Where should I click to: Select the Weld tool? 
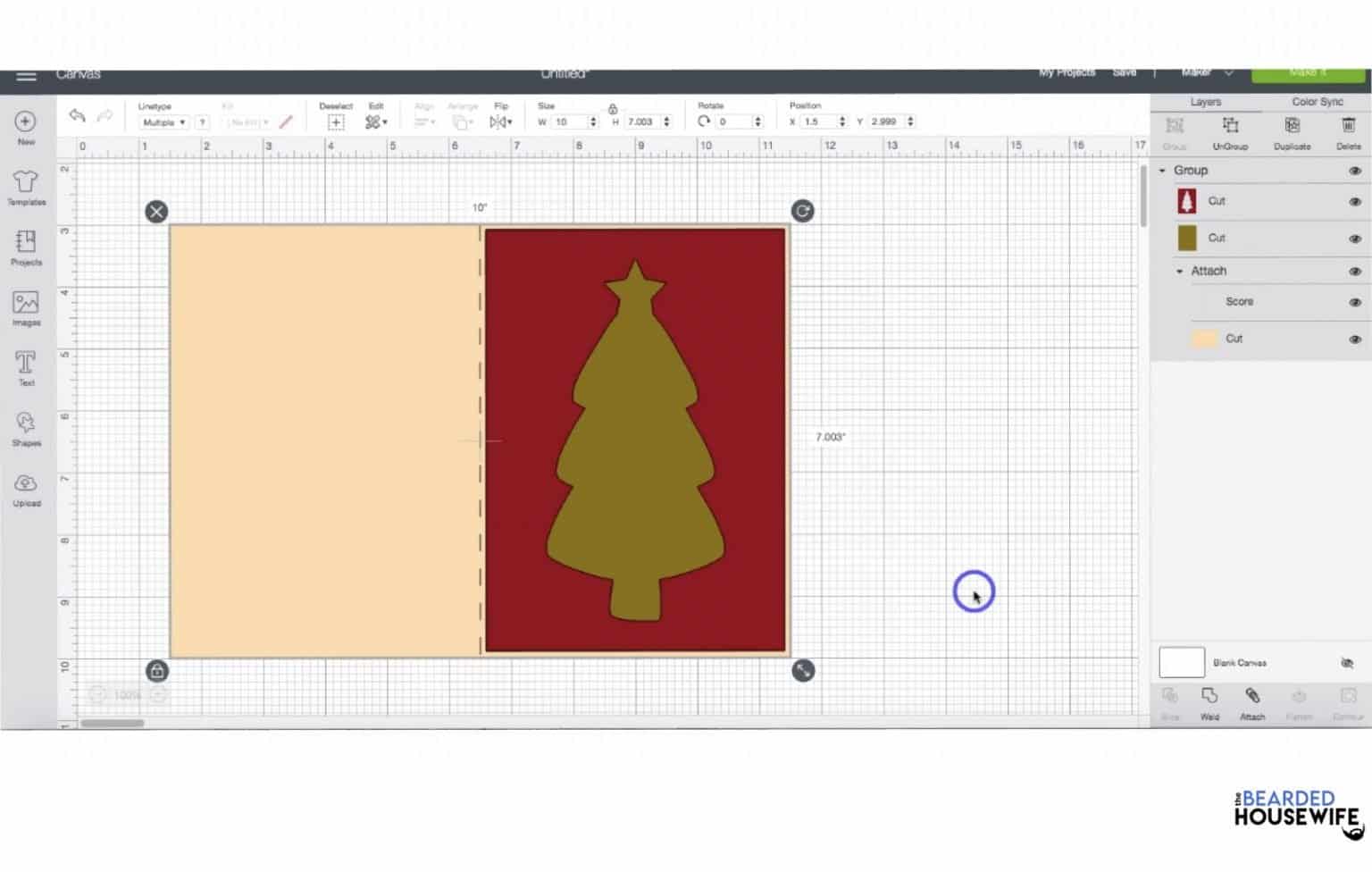1210,701
